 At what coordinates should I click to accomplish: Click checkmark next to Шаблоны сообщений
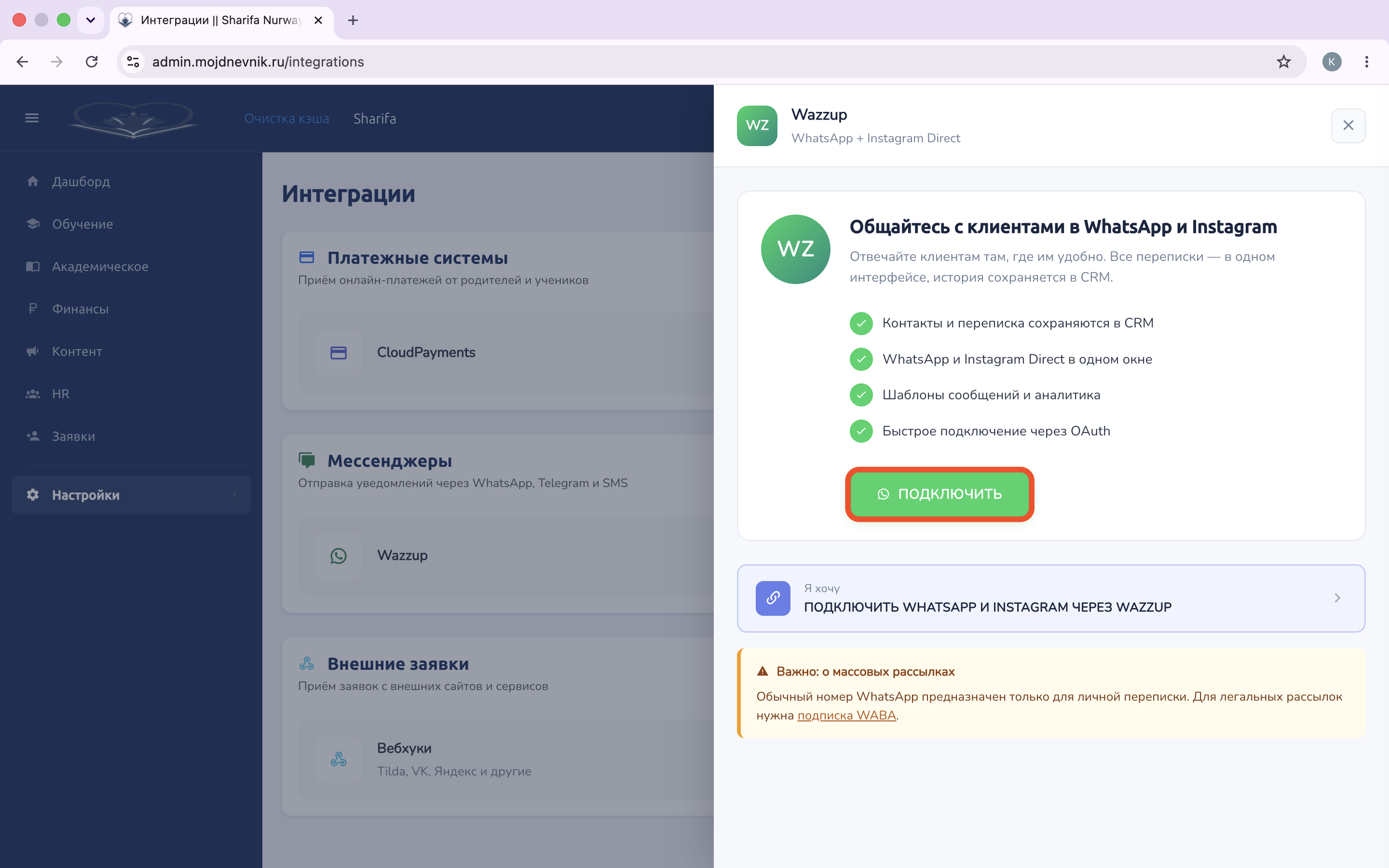point(861,395)
